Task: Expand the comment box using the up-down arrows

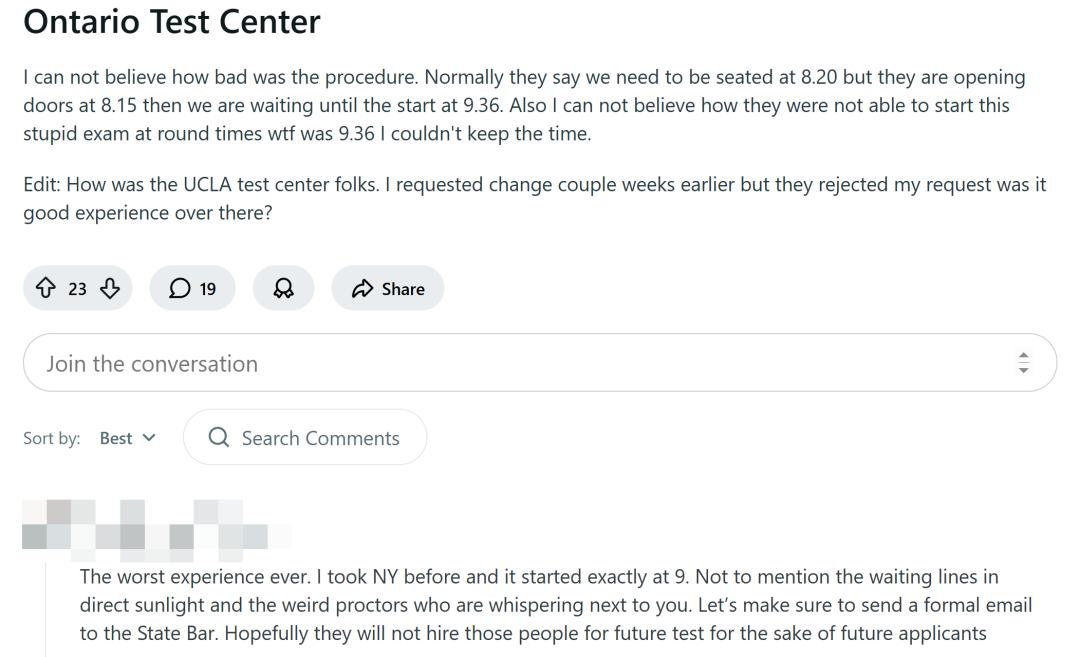Action: [1023, 363]
